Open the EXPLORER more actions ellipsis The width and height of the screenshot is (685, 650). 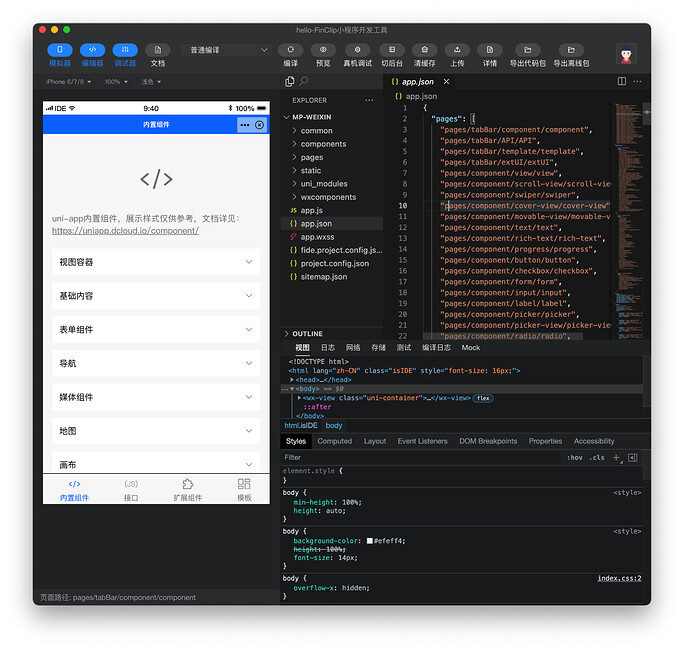pyautogui.click(x=369, y=100)
